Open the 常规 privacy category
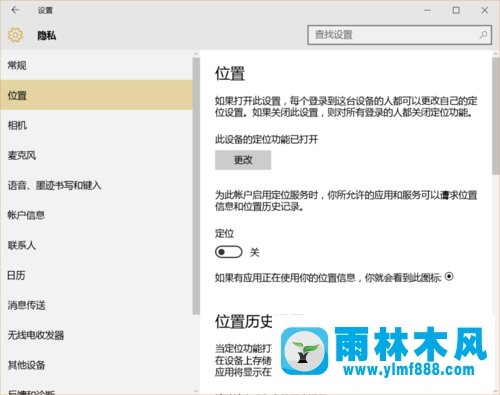Viewport: 500px width, 395px height. (97, 65)
